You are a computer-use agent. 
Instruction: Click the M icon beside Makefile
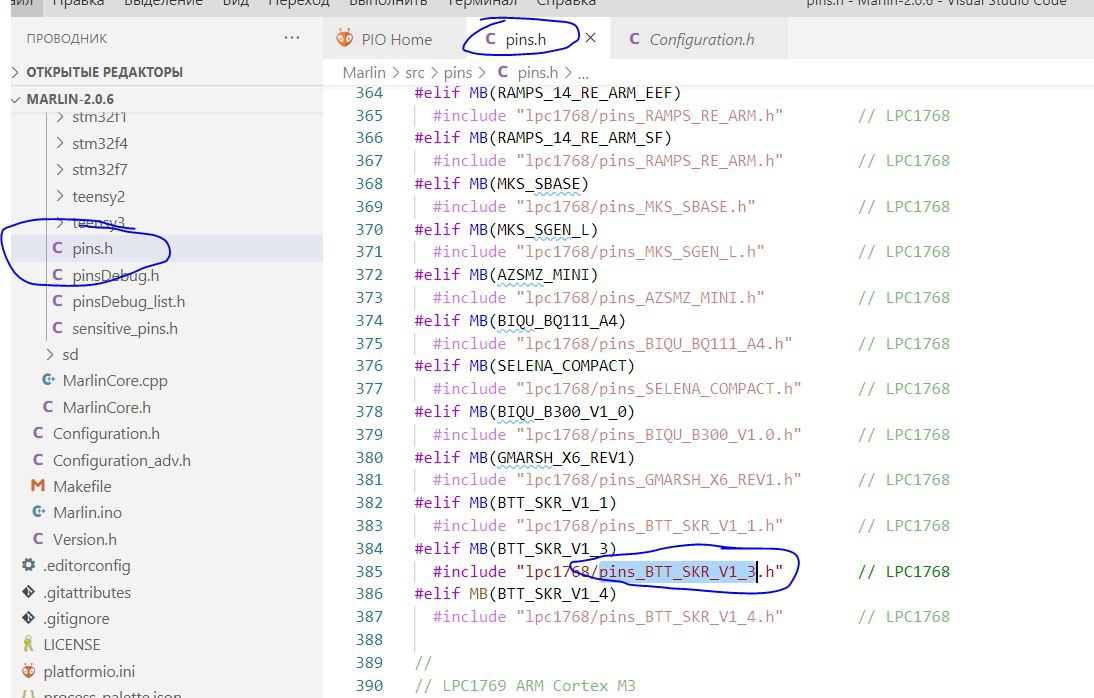(38, 486)
